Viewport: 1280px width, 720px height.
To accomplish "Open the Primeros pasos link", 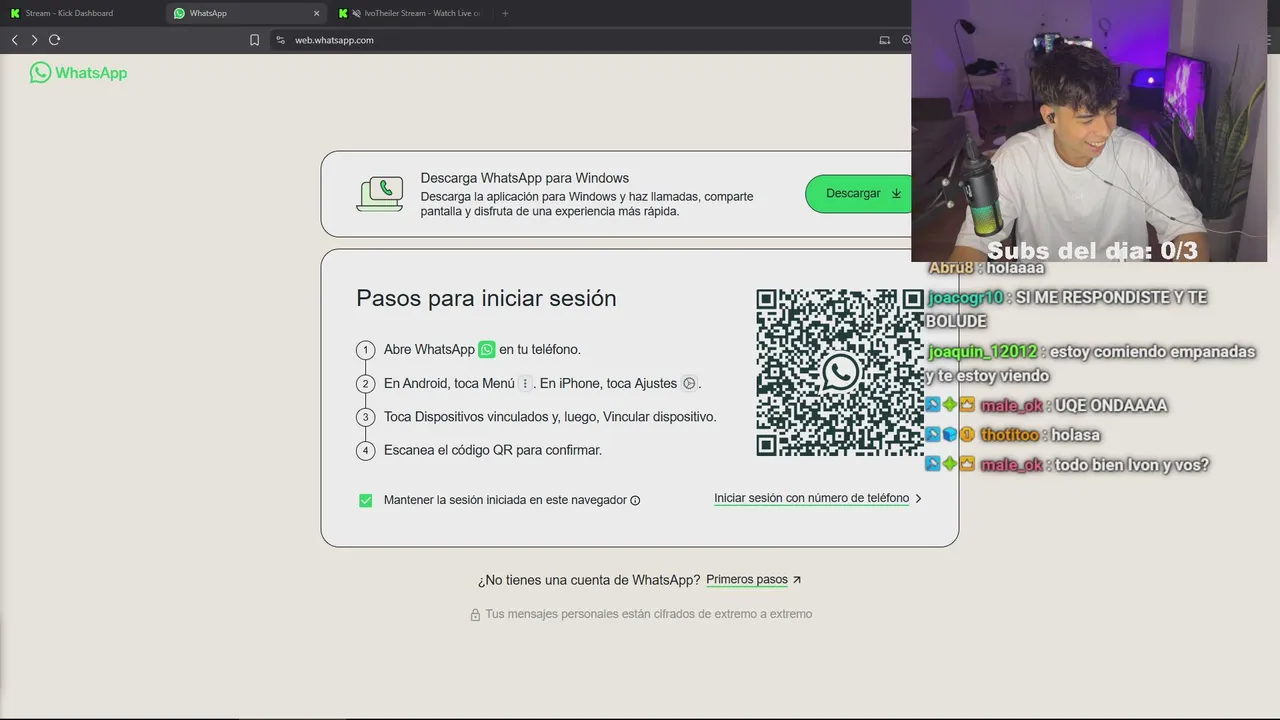I will click(x=747, y=579).
